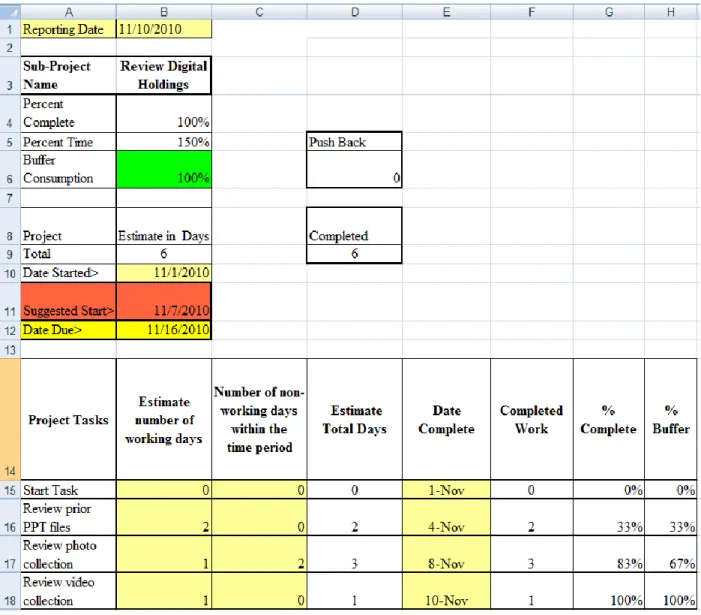Viewport: 701px width, 615px height.
Task: Select column B header
Action: point(164,12)
